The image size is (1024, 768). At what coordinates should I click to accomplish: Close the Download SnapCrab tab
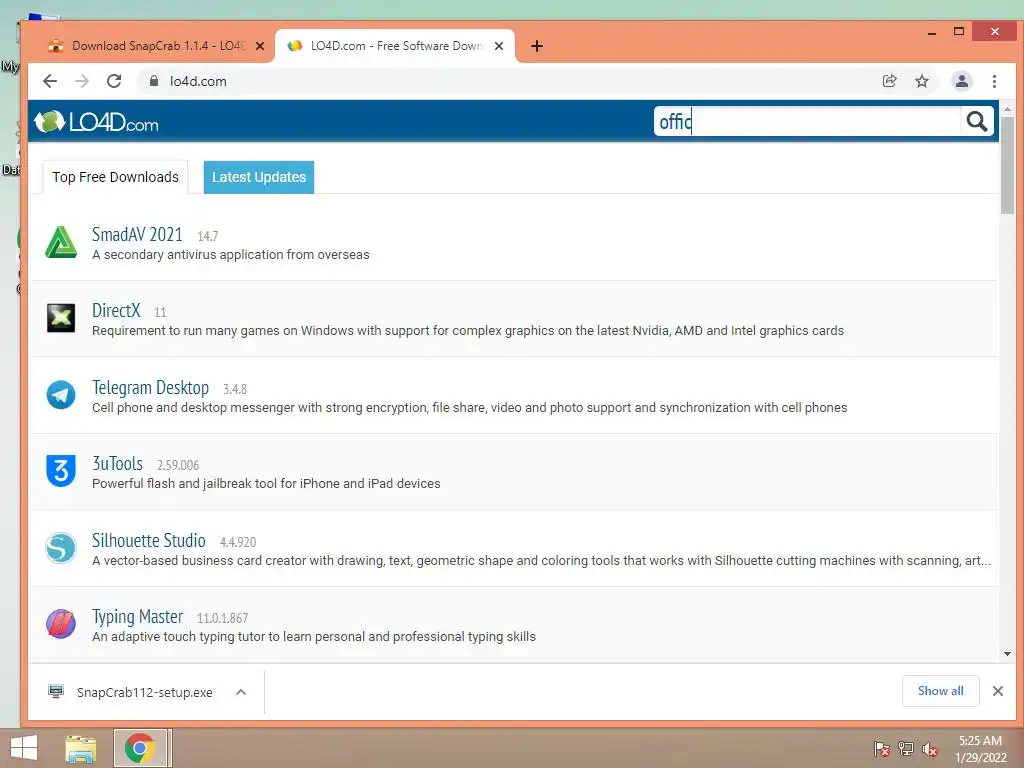[260, 46]
